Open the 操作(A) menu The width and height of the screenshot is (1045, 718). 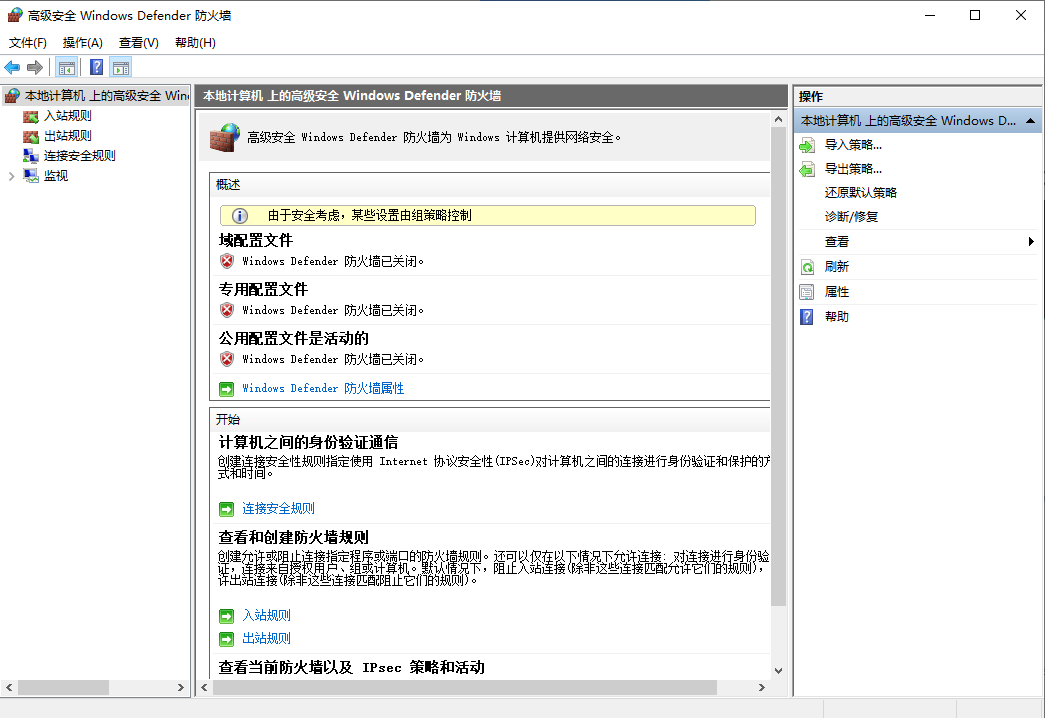point(83,43)
